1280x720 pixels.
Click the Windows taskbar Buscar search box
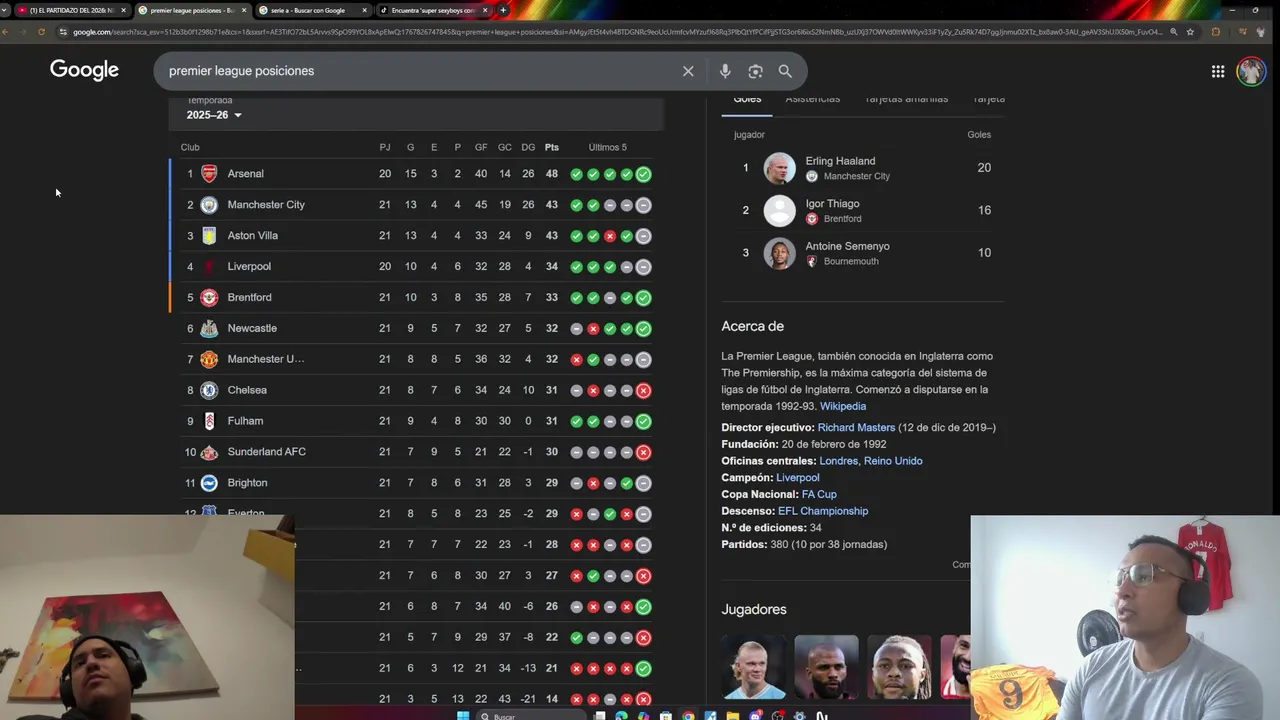point(531,715)
